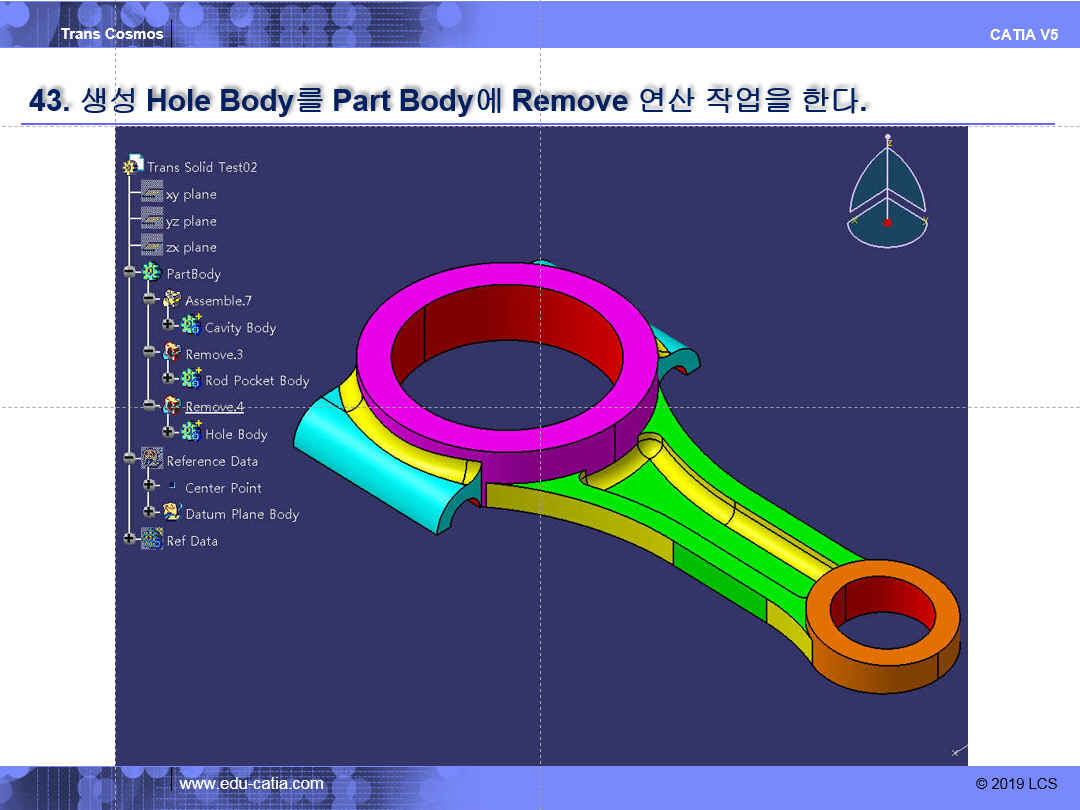The image size is (1080, 810).
Task: Click the Trans Solid Test02 root part icon
Action: tap(132, 166)
